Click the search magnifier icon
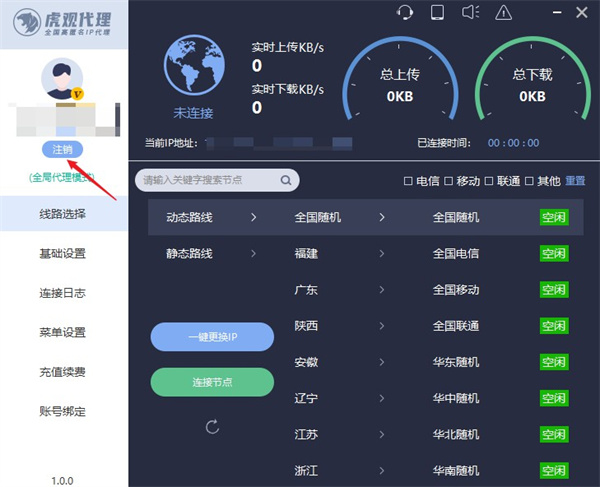Image resolution: width=600 pixels, height=487 pixels. (x=285, y=180)
